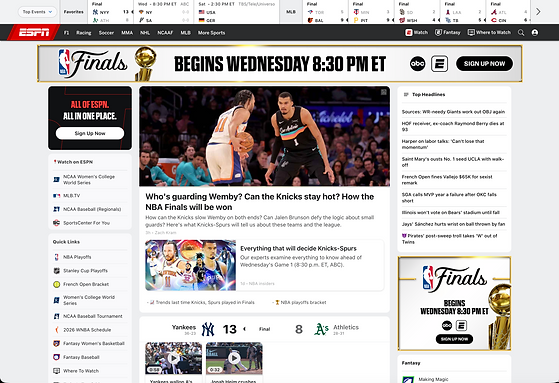Open the Top Events dropdown

37,12
